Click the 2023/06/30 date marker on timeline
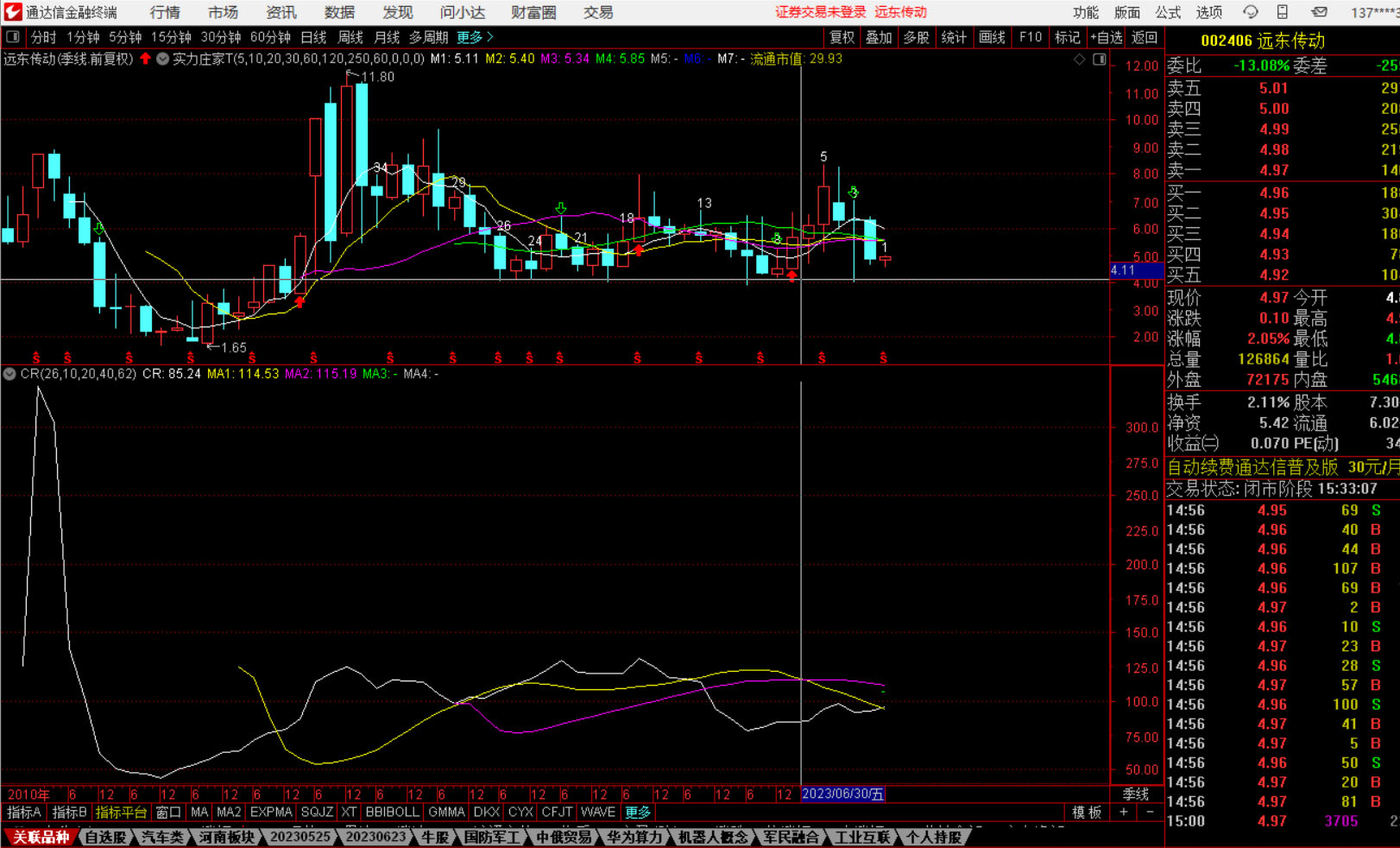Image resolution: width=1400 pixels, height=848 pixels. coord(842,794)
